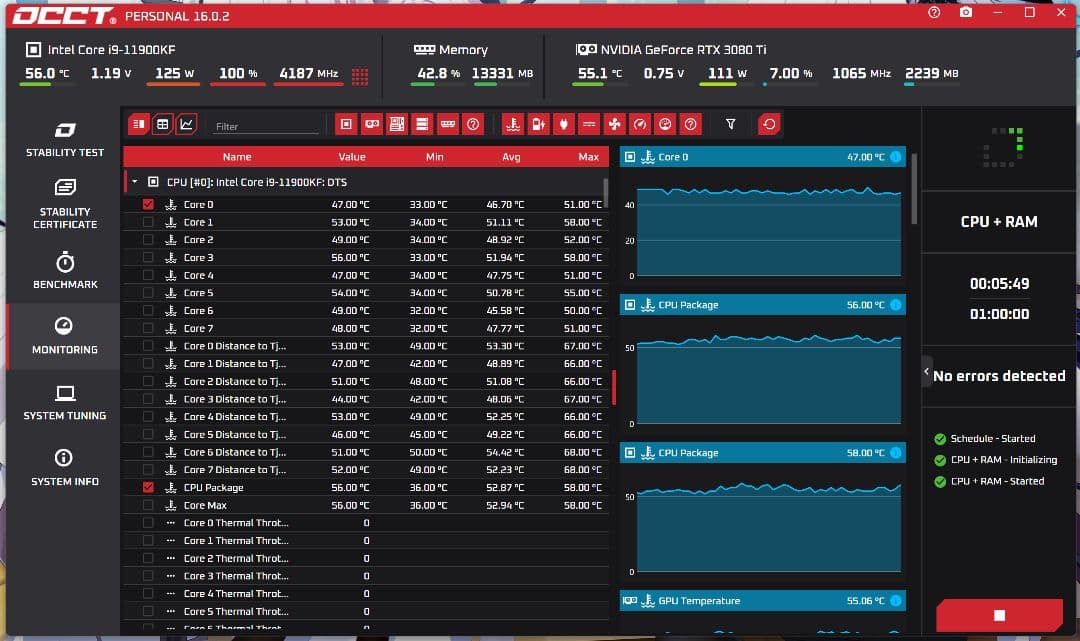Switch to compact list view mode
Viewport: 1080px width, 641px height.
pyautogui.click(x=138, y=125)
